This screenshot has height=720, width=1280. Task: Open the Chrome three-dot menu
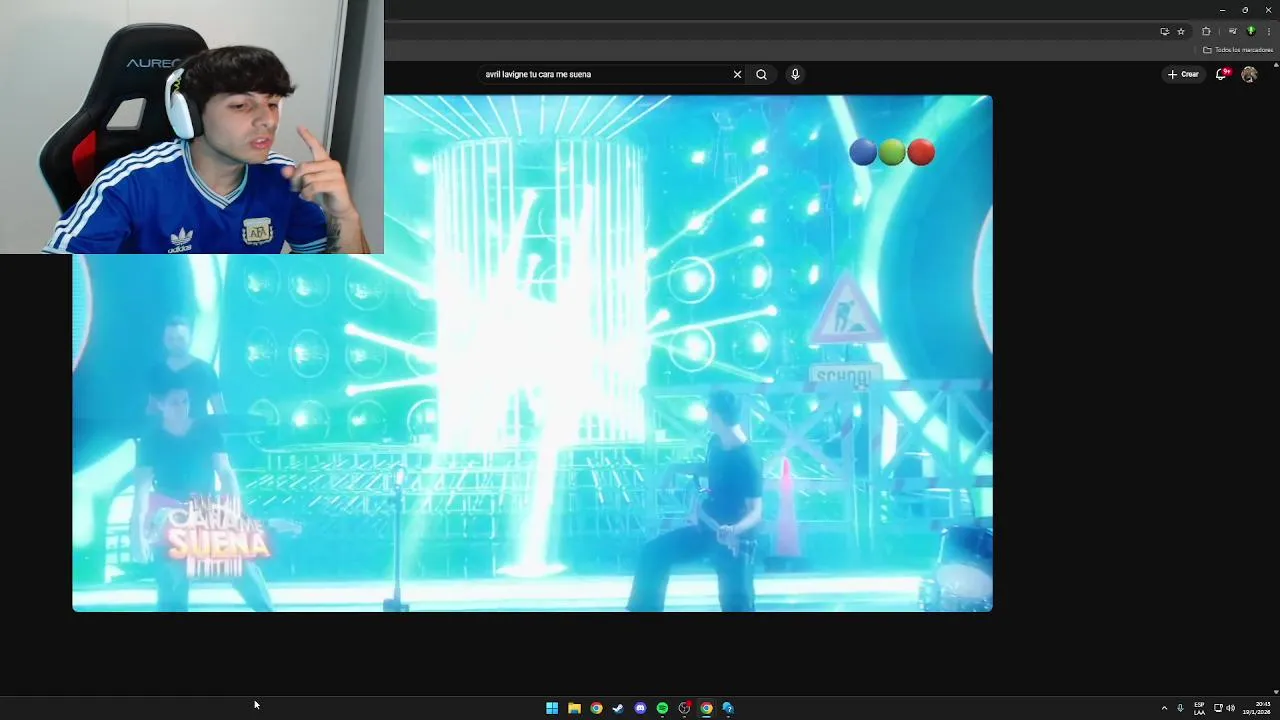point(1268,31)
